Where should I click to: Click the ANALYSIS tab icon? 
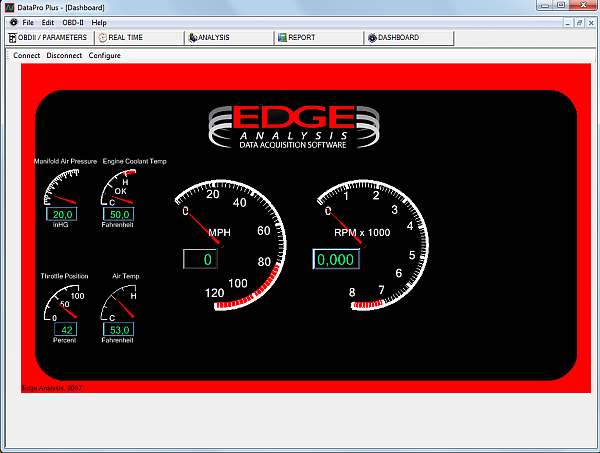(193, 37)
